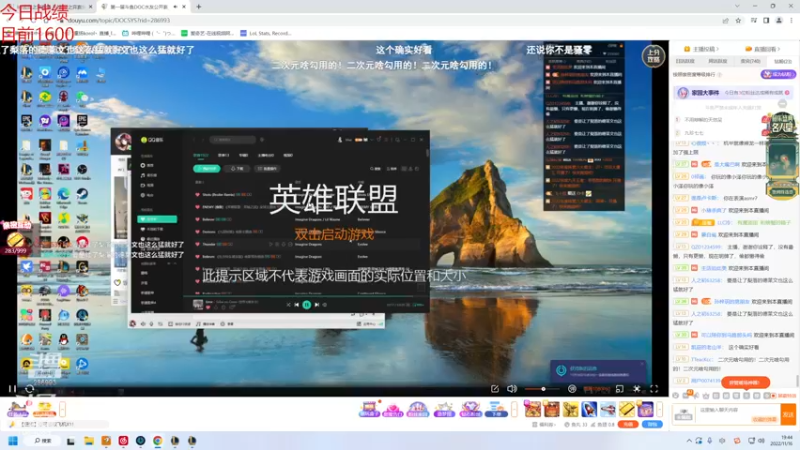Send the chat message with the orange send button

point(788,414)
